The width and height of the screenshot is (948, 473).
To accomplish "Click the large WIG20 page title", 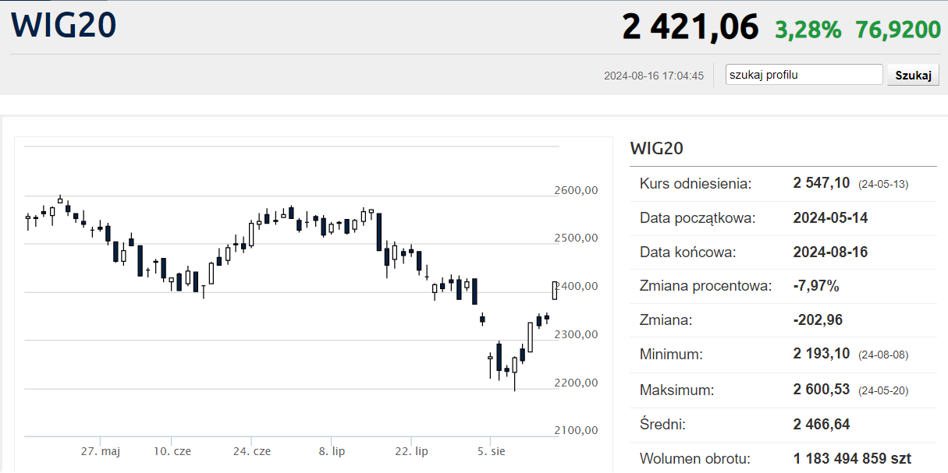I will tap(63, 26).
